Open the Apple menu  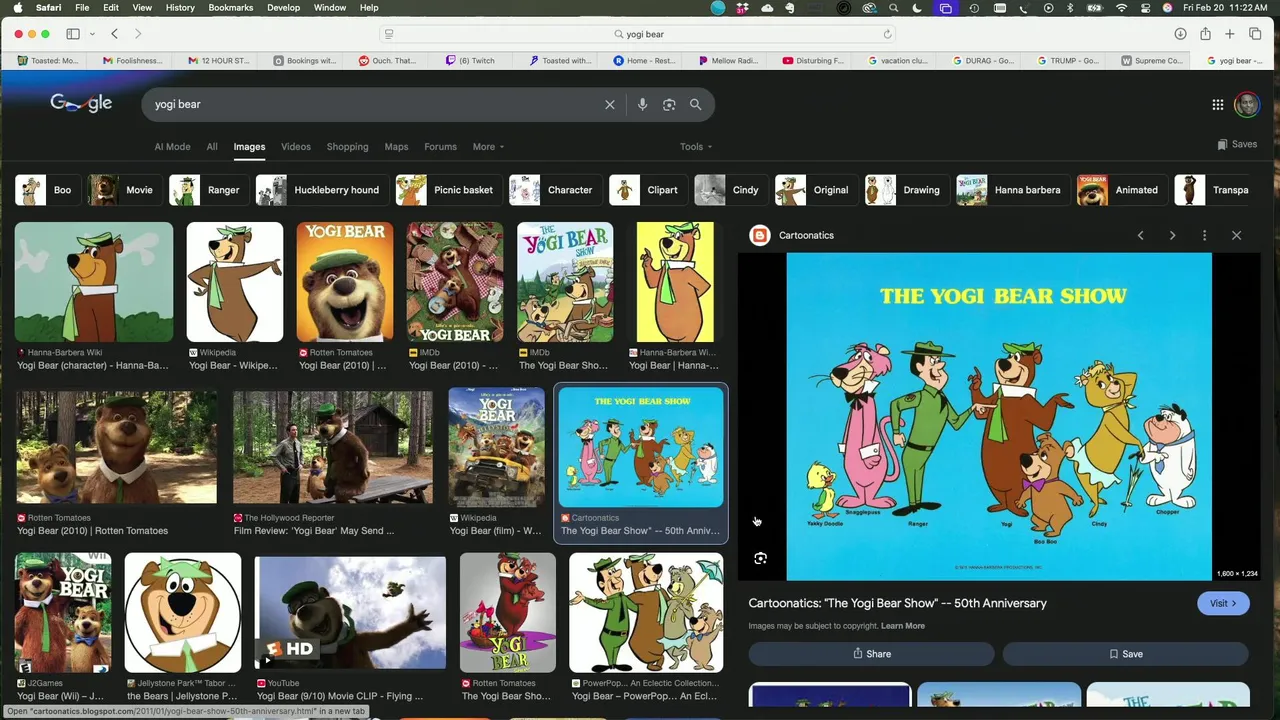coord(17,8)
